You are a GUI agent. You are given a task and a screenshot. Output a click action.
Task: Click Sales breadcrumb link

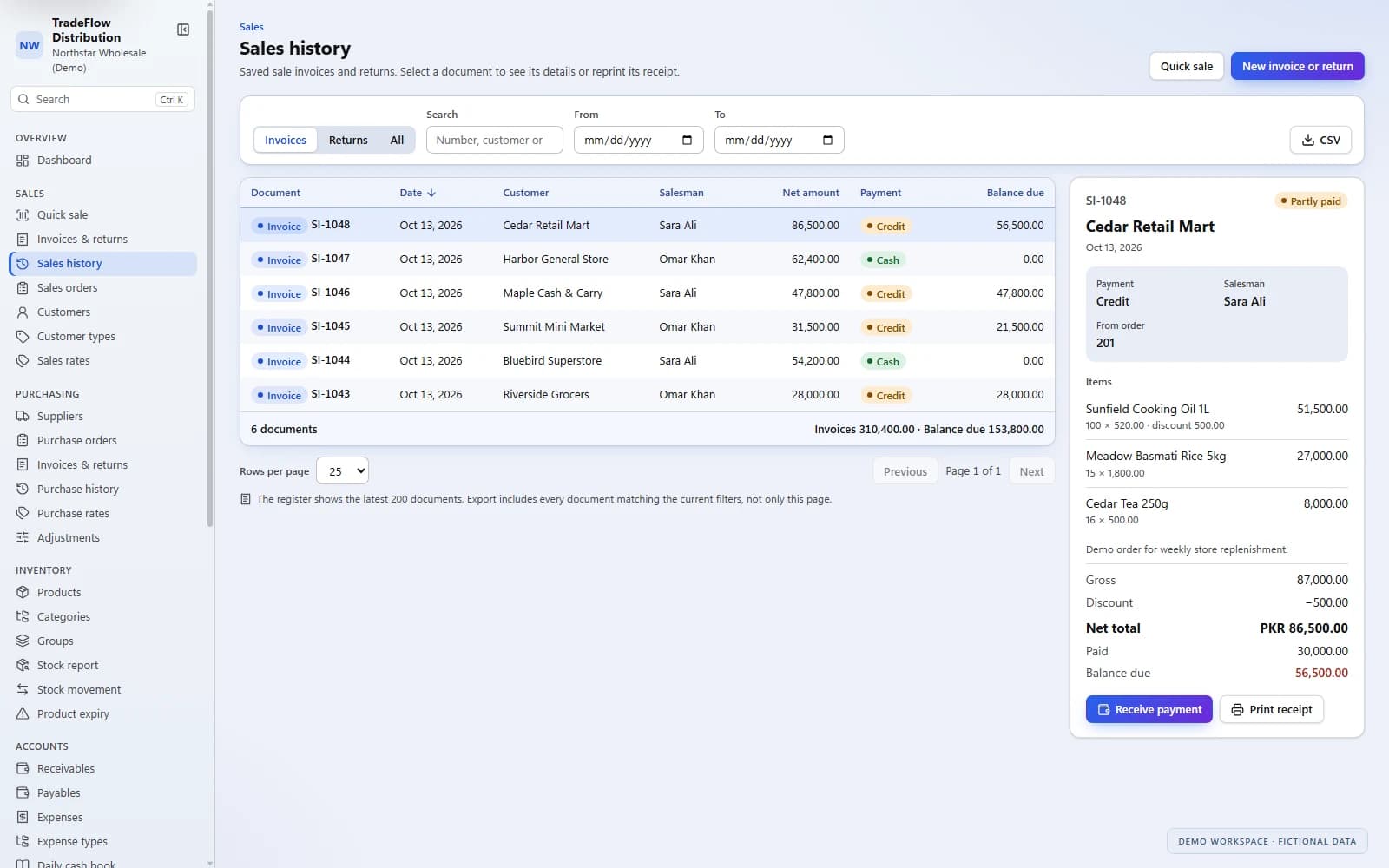tap(252, 27)
